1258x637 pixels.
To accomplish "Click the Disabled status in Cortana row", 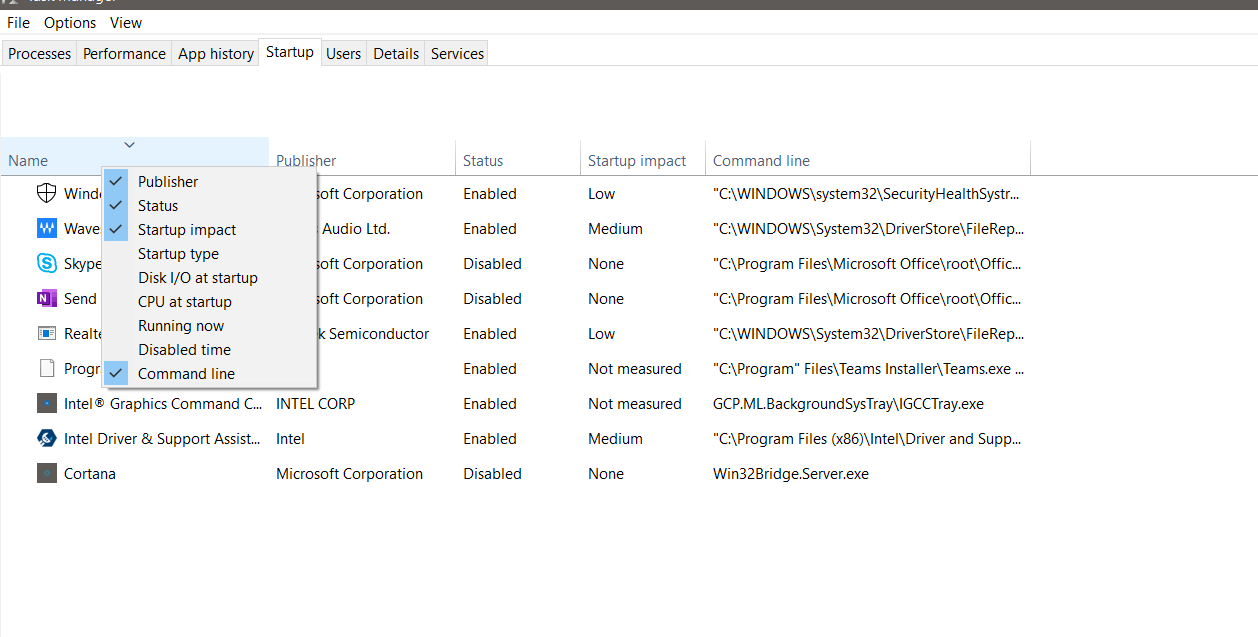I will click(x=492, y=473).
